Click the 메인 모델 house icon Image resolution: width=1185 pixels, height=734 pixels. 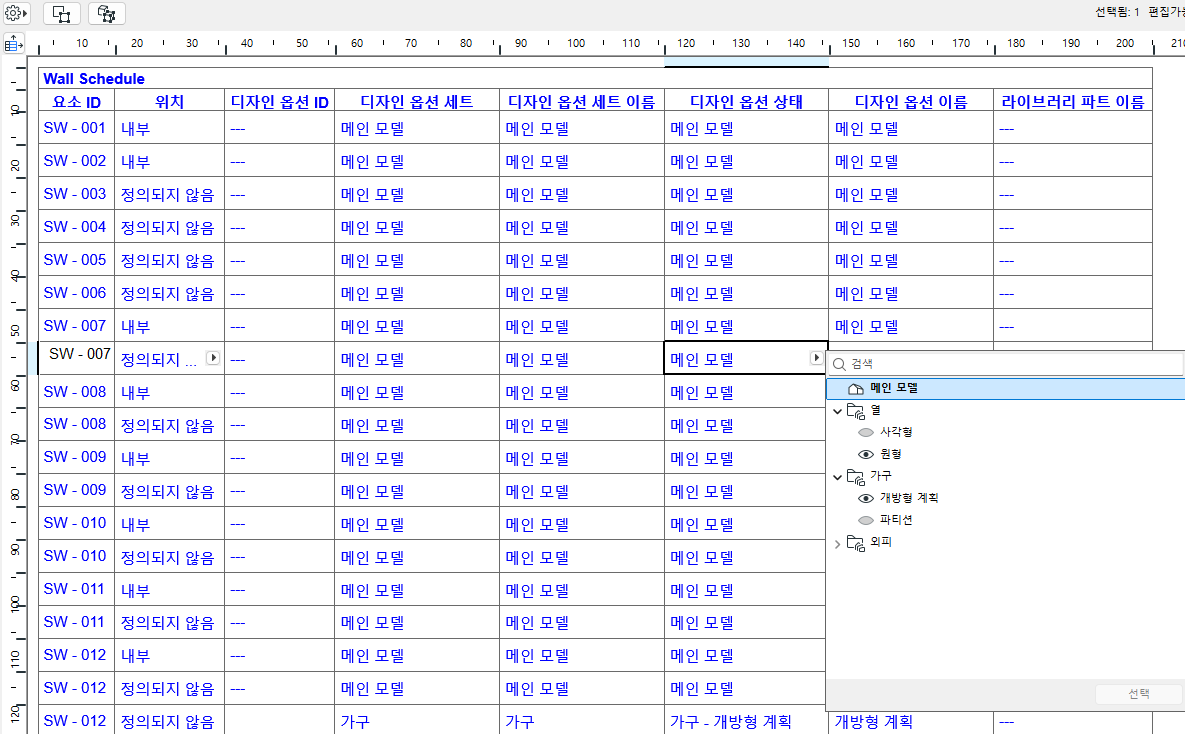click(854, 388)
